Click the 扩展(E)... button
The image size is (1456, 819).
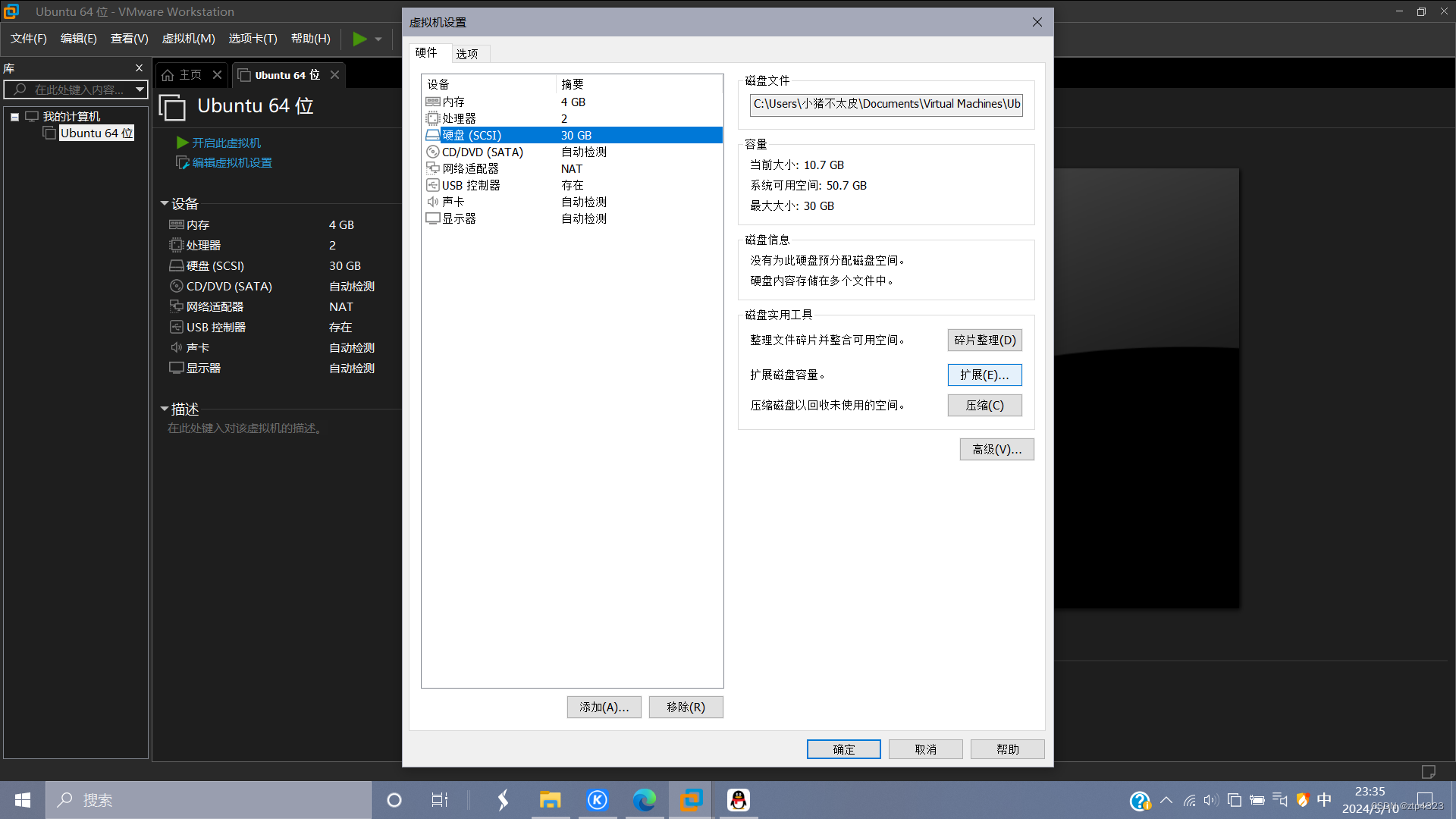984,375
